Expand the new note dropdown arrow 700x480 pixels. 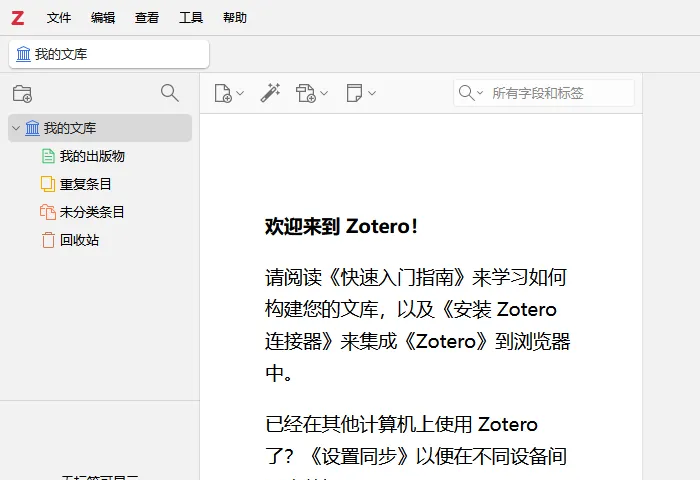click(372, 93)
